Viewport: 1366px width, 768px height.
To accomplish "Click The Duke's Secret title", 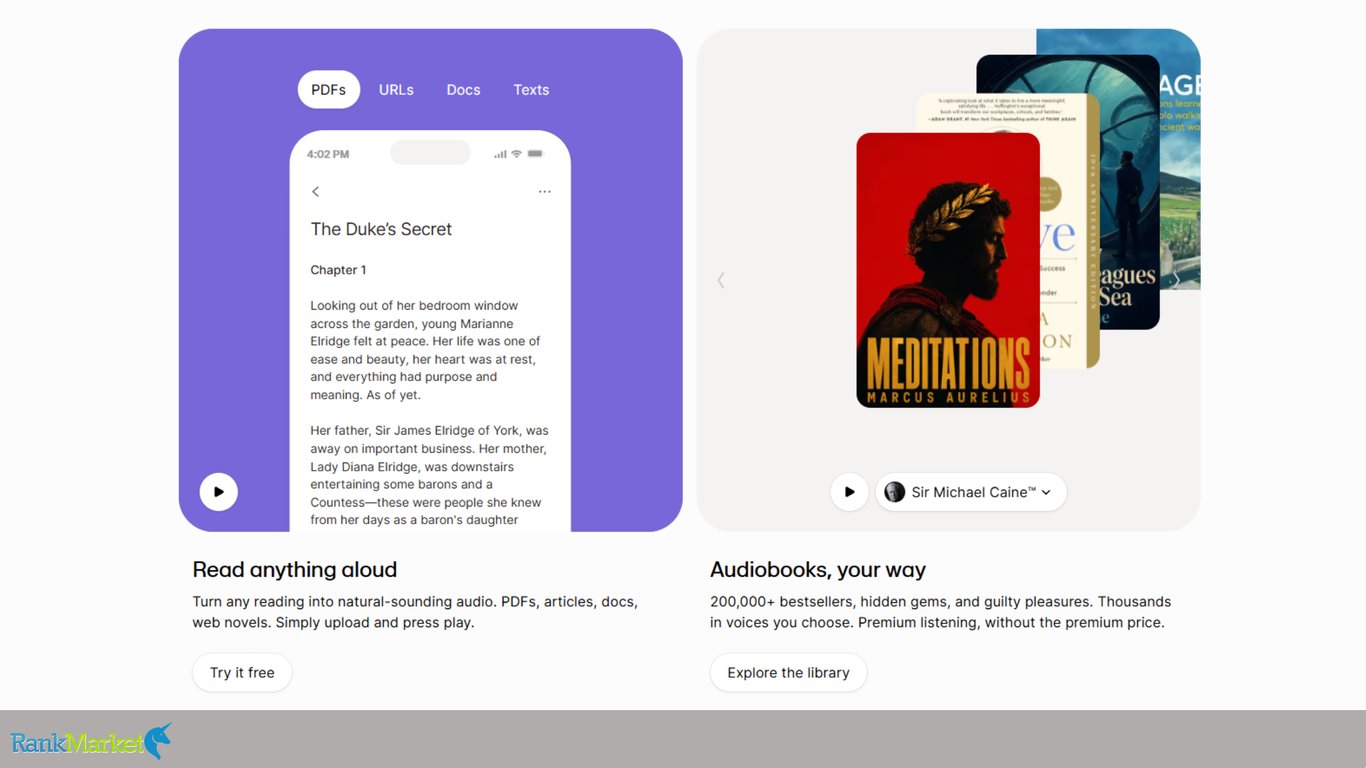I will click(x=381, y=229).
